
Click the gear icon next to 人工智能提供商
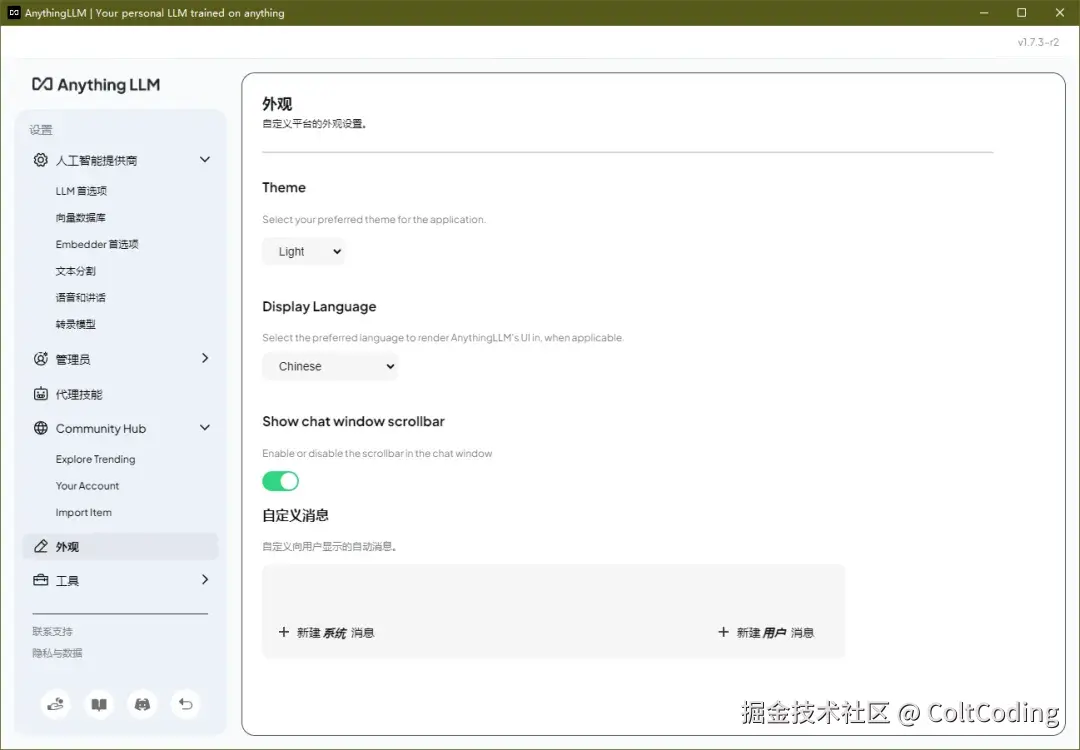coord(40,159)
